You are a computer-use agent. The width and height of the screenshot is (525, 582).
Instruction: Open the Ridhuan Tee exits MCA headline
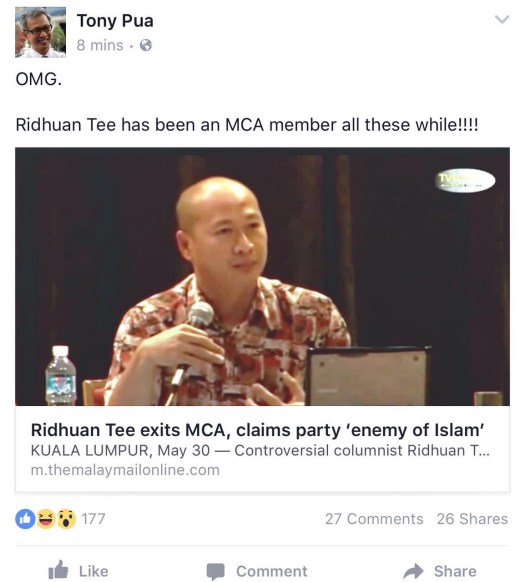(x=257, y=430)
